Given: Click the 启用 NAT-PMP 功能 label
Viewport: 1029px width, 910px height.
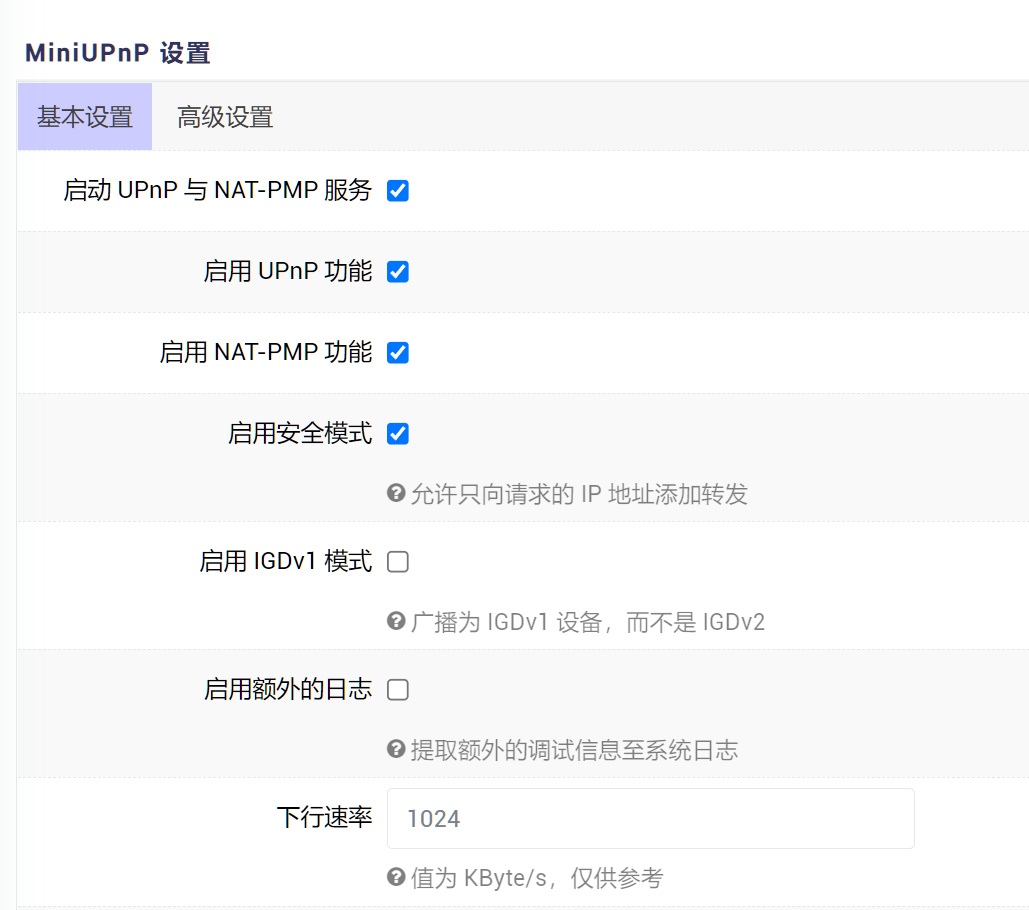Looking at the screenshot, I should point(266,352).
